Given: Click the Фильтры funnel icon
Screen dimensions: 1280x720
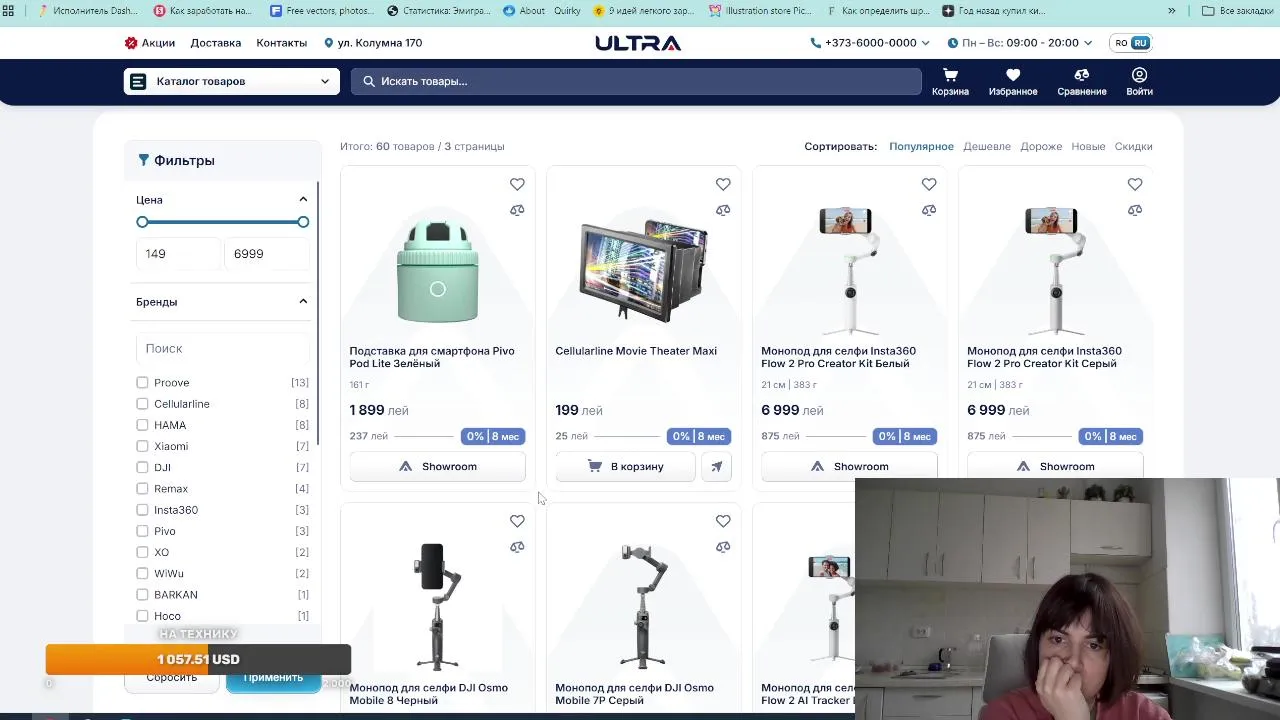Looking at the screenshot, I should pos(143,160).
